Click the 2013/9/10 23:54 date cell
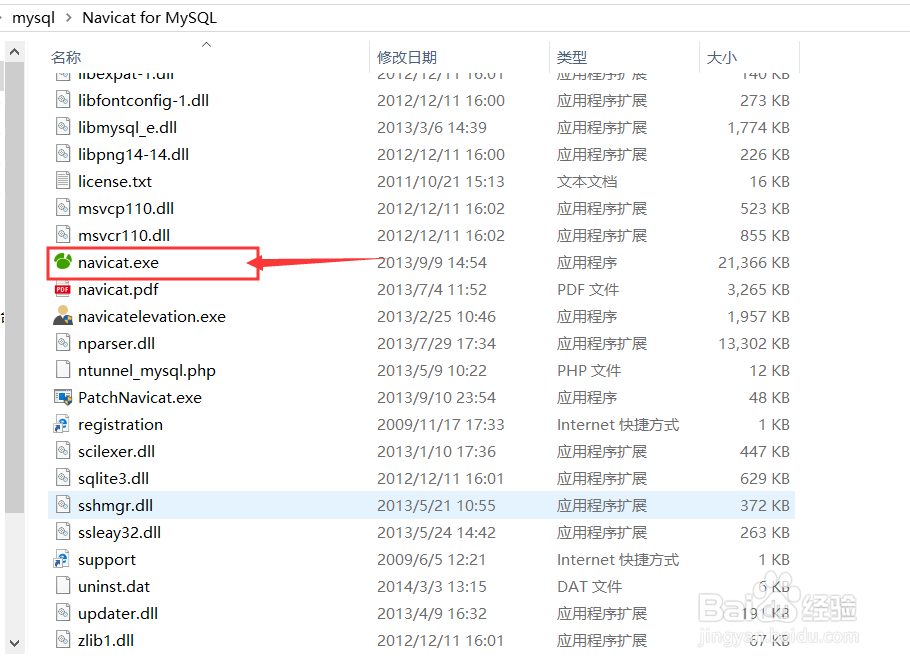 tap(436, 398)
